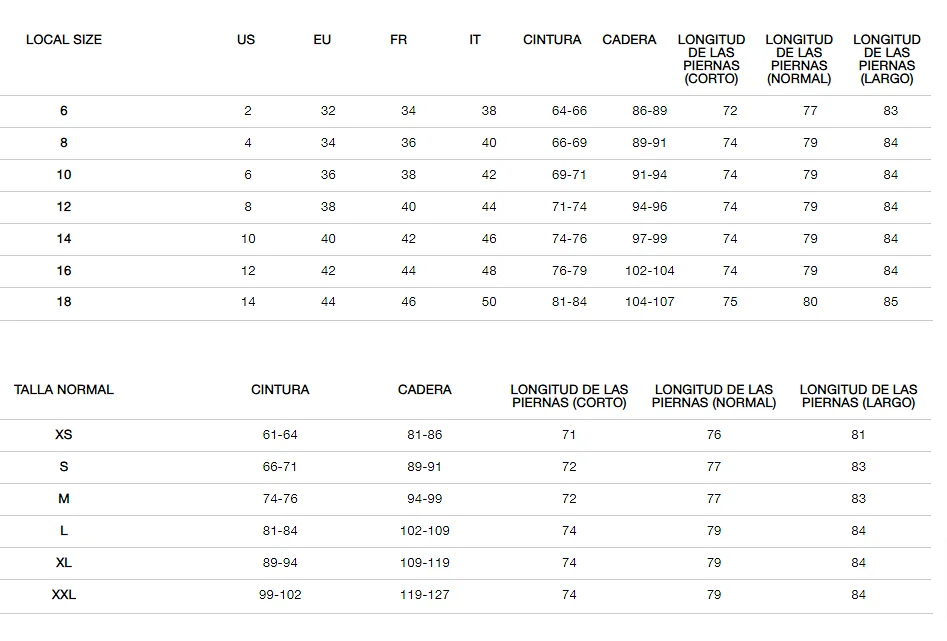
Task: Click local size 6 row label
Action: (x=63, y=111)
